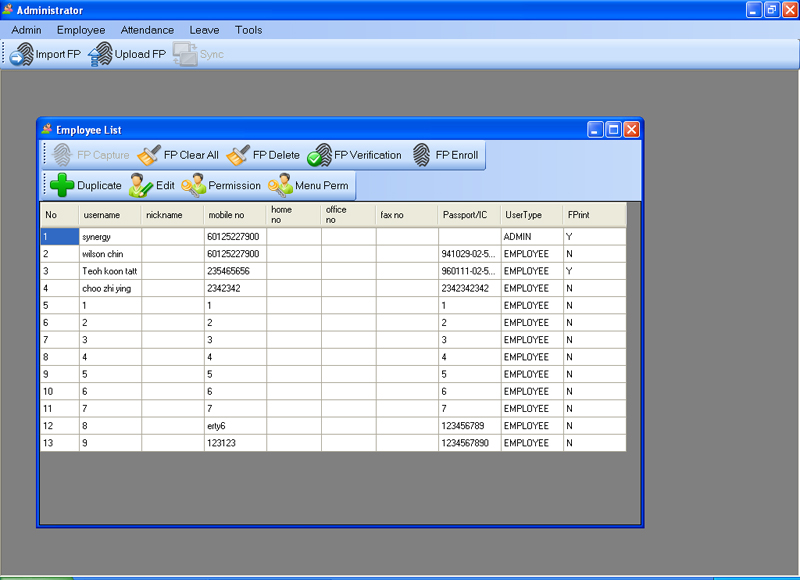Click passport cell 2342342342
Viewport: 800px width, 580px height.
(x=470, y=288)
